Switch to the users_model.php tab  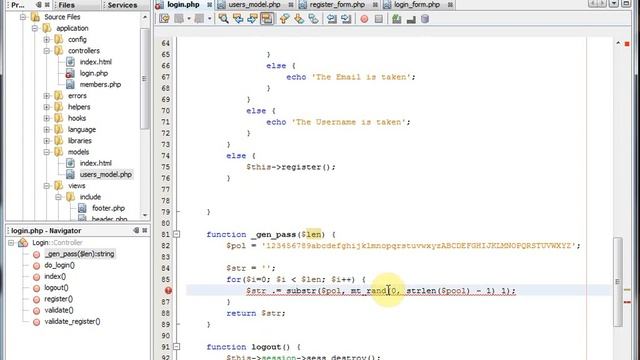[x=254, y=5]
